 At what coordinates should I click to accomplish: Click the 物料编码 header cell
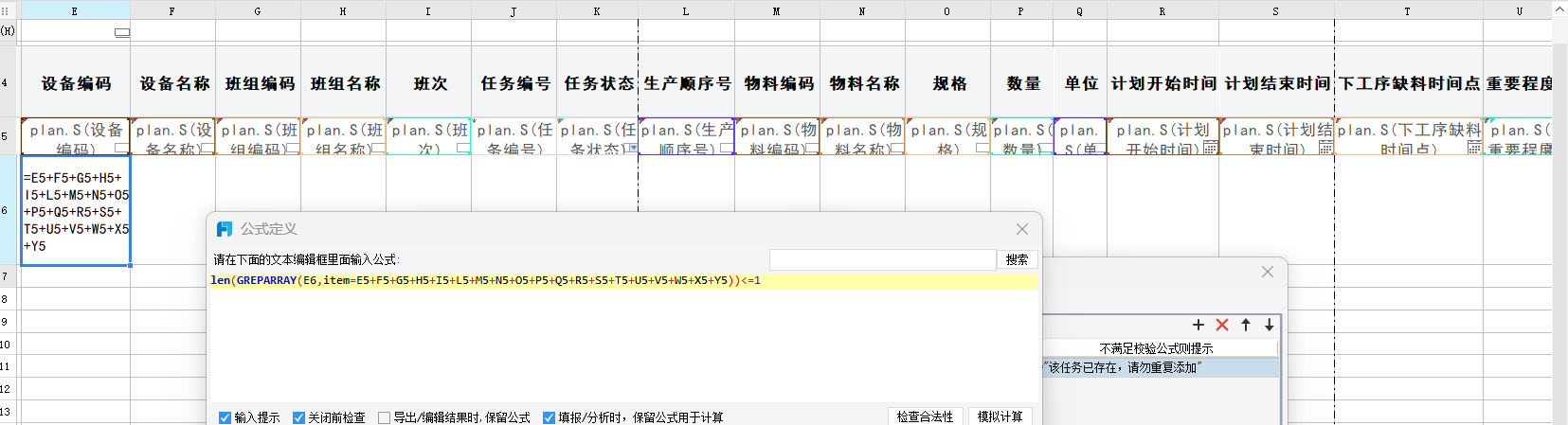[778, 83]
